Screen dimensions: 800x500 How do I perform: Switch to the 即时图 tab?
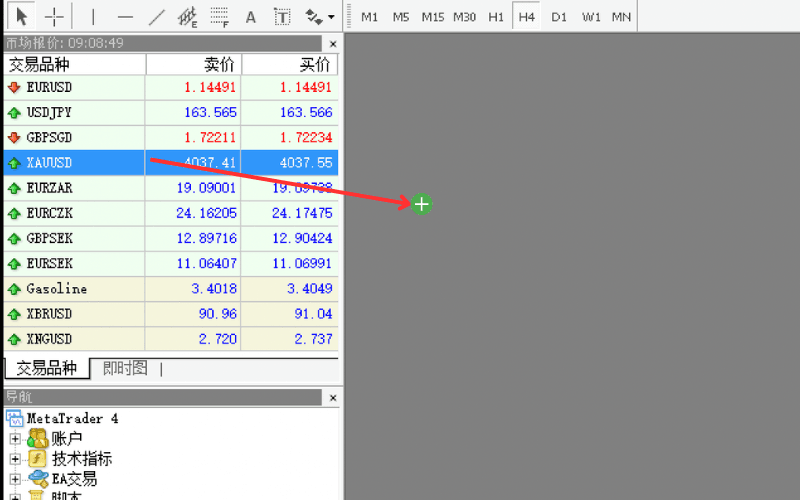[x=125, y=368]
